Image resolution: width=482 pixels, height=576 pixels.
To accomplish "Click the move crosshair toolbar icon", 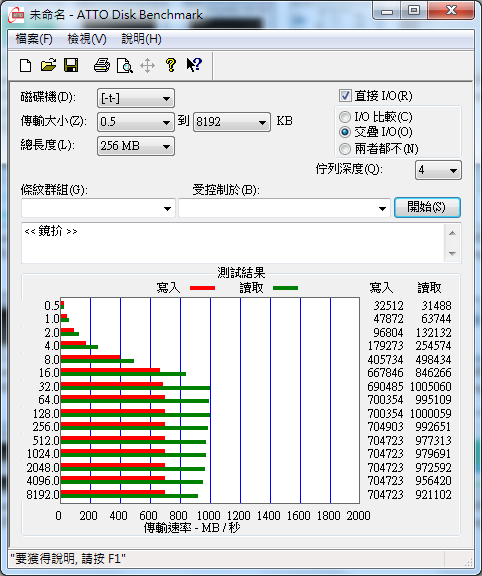I will pos(147,66).
